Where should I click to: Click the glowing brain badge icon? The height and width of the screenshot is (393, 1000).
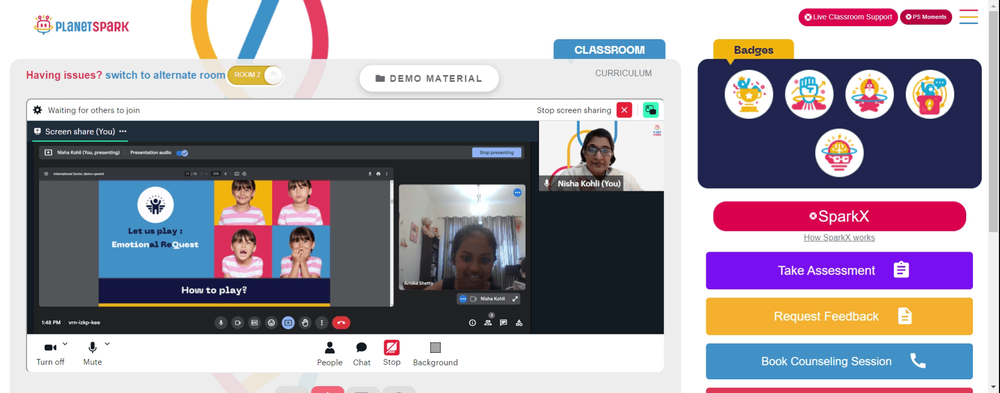(x=839, y=153)
